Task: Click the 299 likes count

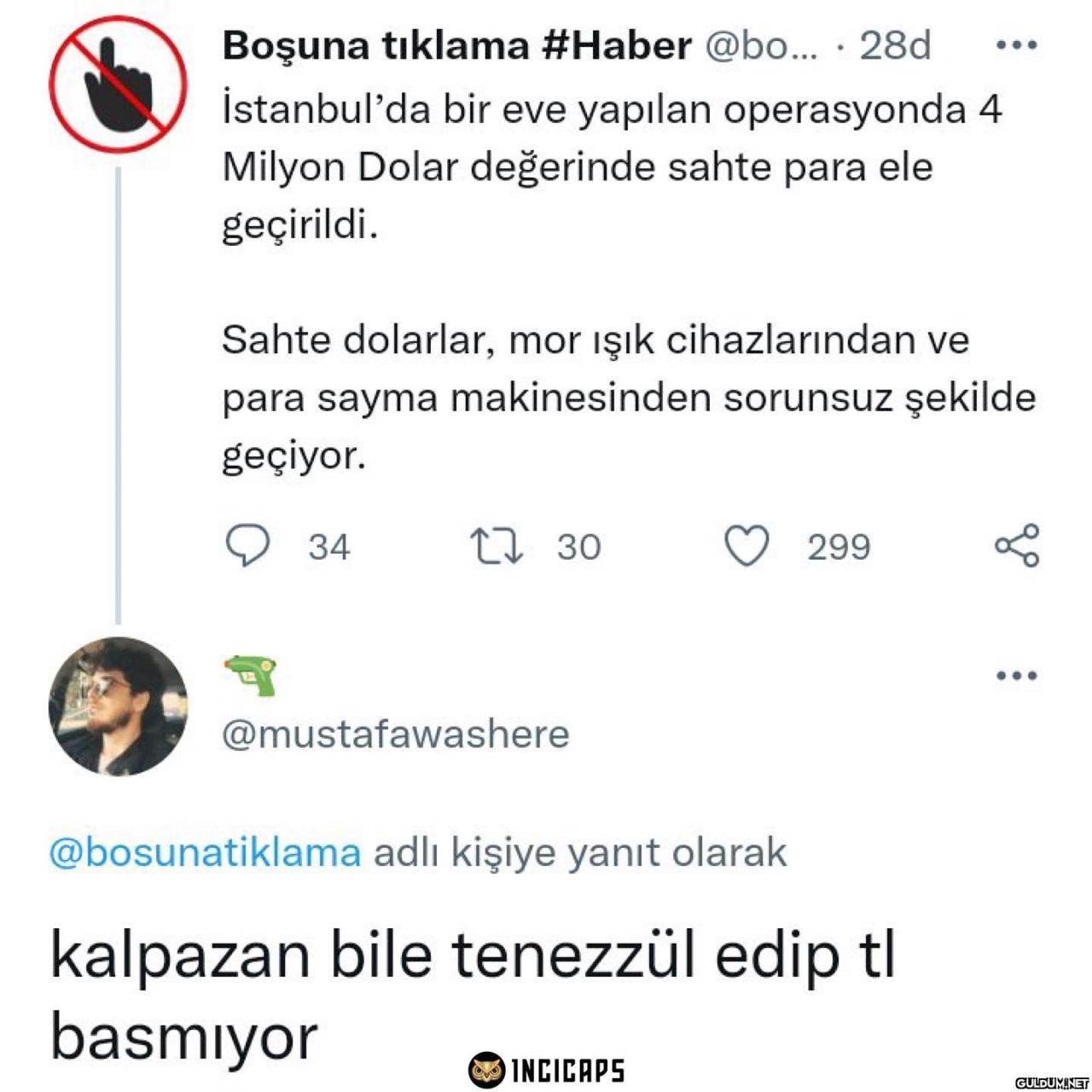Action: (839, 547)
